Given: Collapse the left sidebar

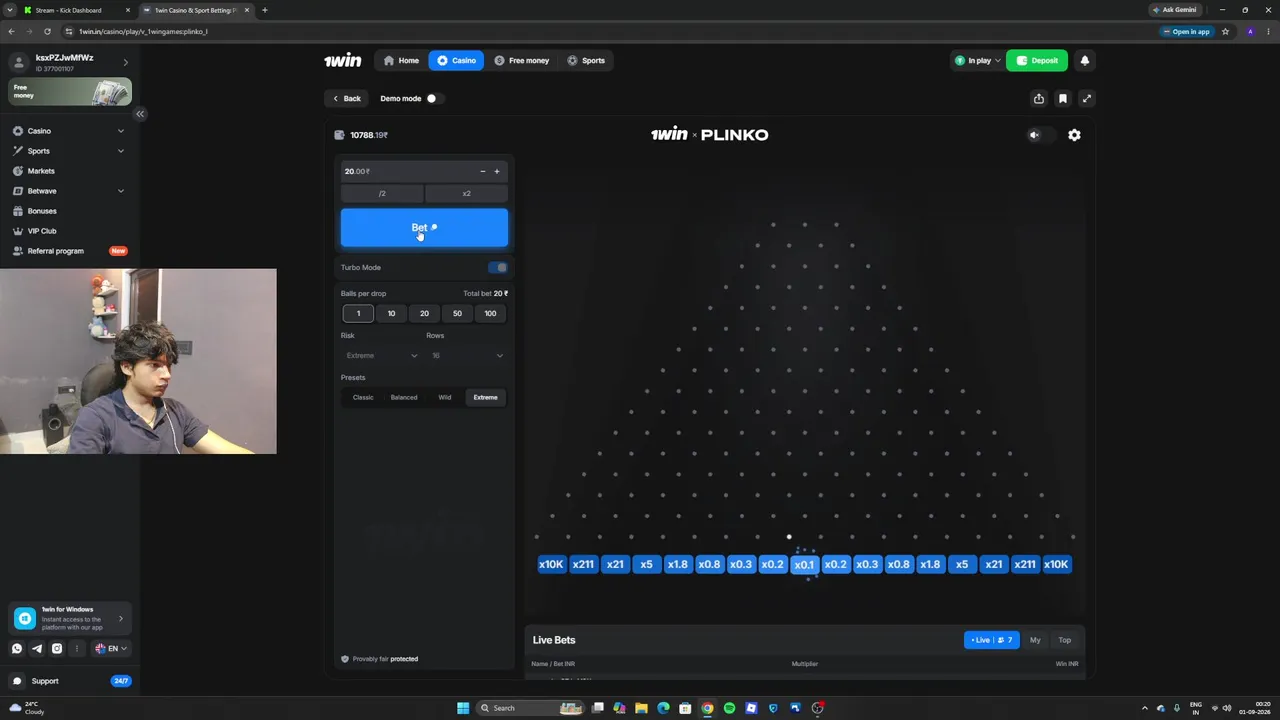Looking at the screenshot, I should pos(140,114).
